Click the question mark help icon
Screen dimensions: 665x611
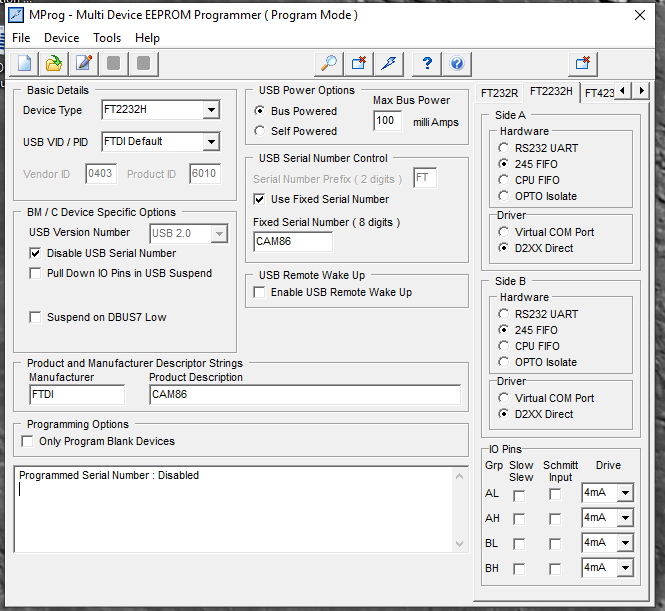pos(427,64)
